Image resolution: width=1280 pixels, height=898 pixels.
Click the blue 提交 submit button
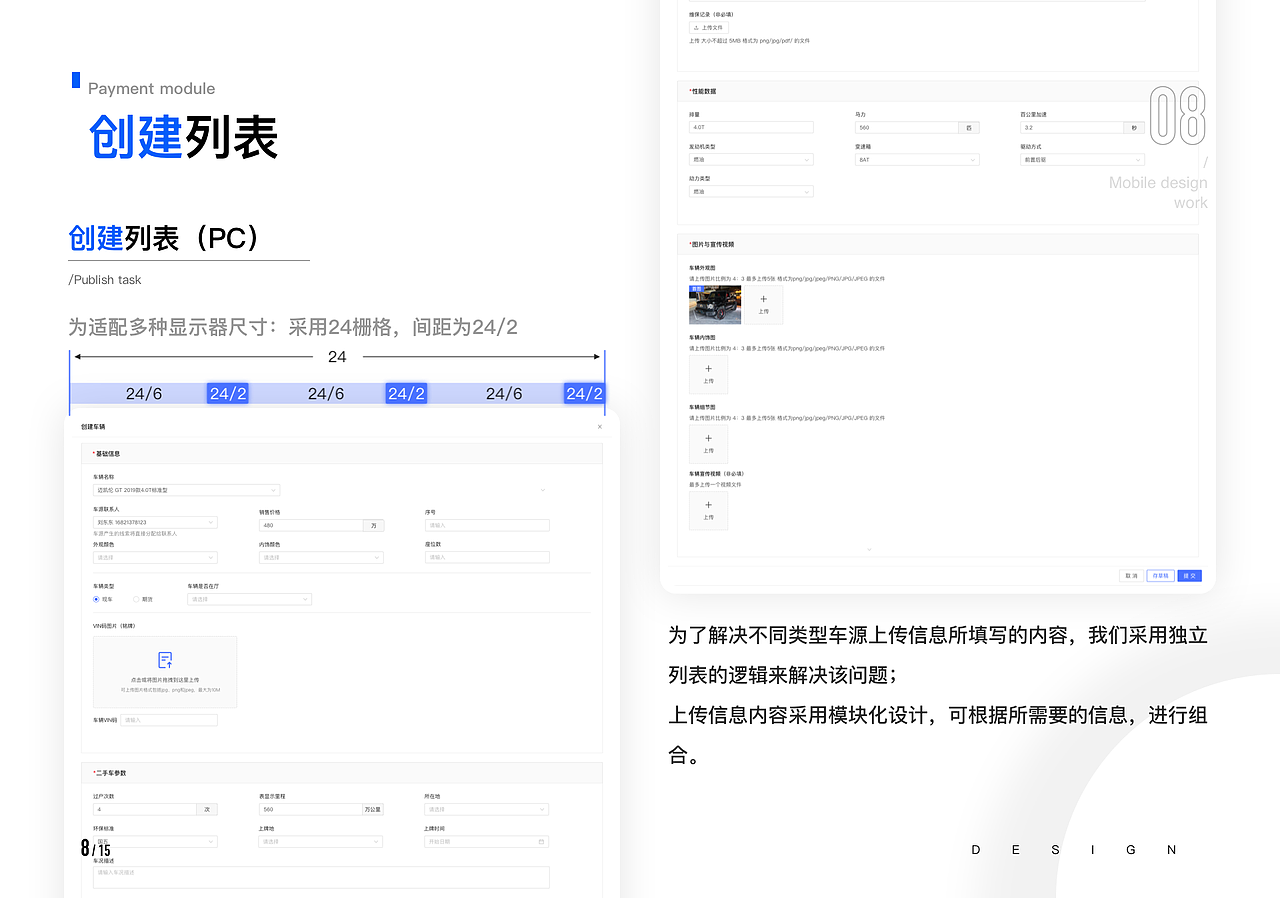coord(1189,575)
